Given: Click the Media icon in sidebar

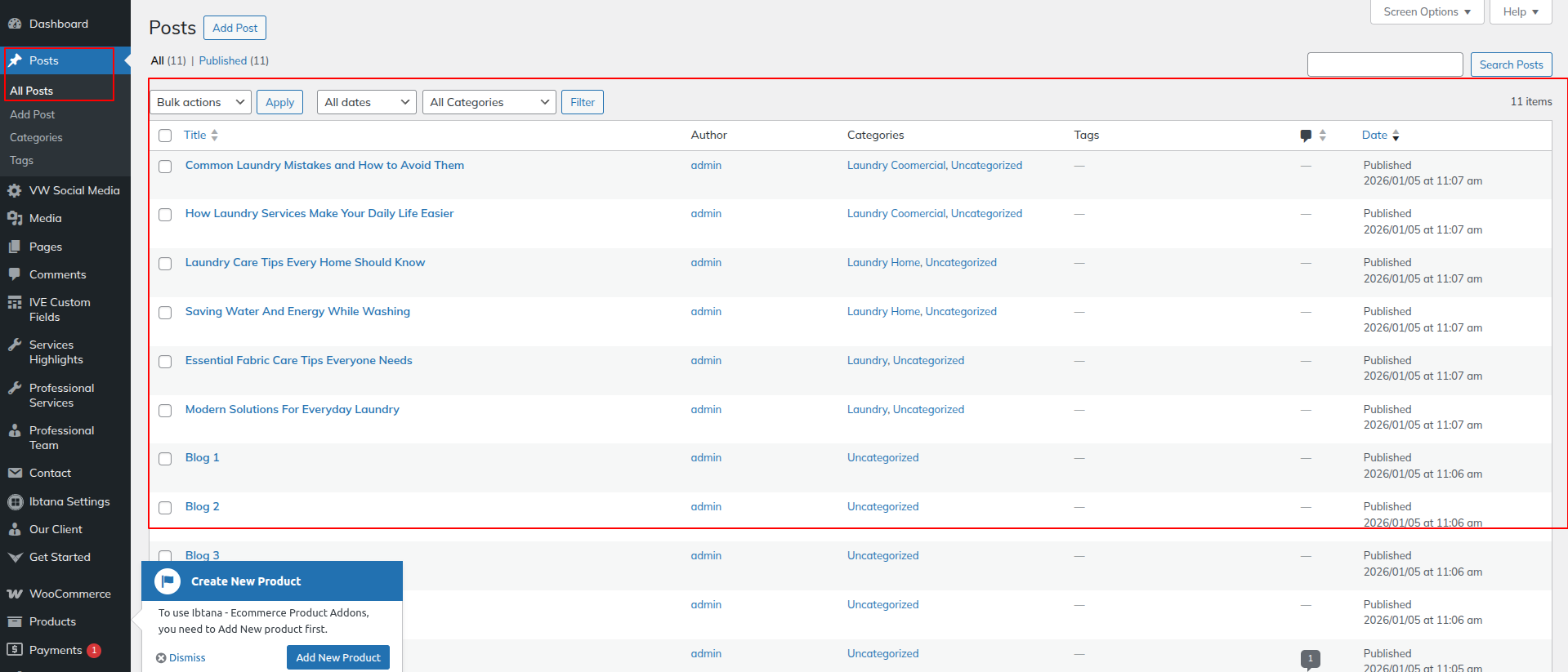Looking at the screenshot, I should pyautogui.click(x=15, y=218).
